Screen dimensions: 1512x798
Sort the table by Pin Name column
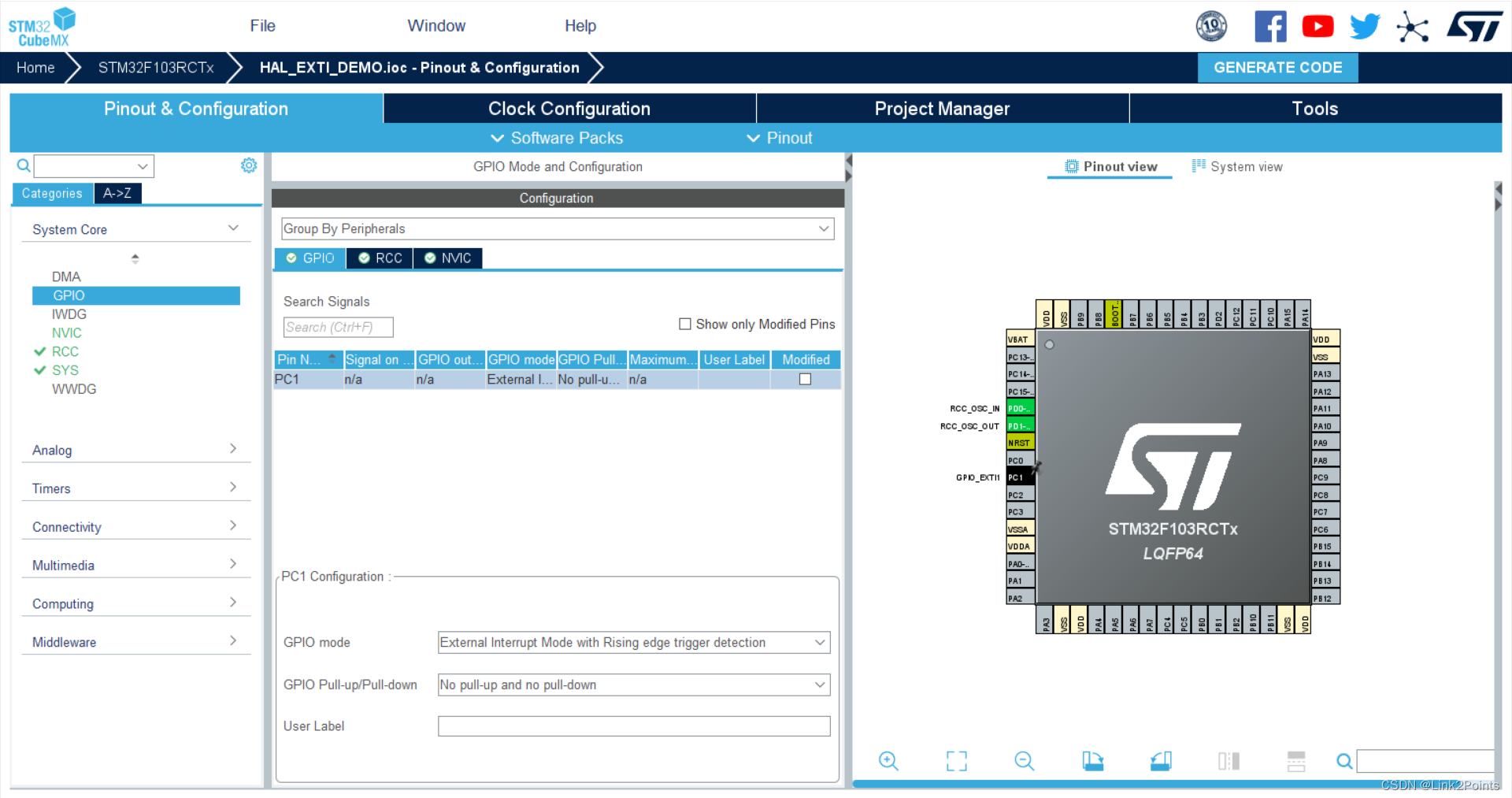click(x=308, y=359)
